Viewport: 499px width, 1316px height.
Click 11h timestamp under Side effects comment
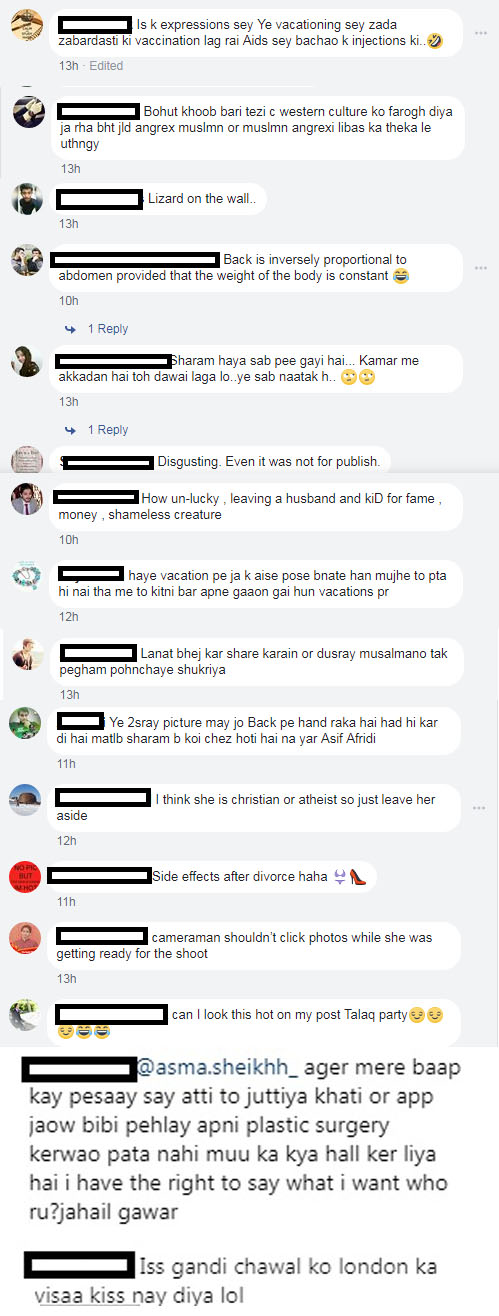click(67, 902)
